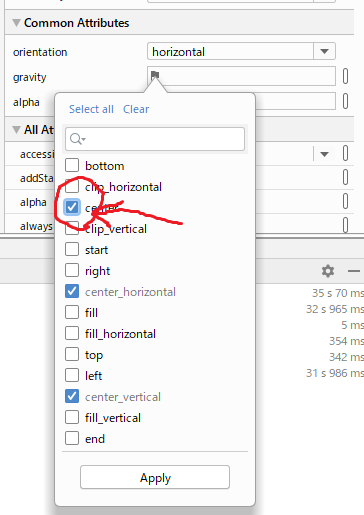
Task: Click Select all link in popup
Action: point(91,109)
